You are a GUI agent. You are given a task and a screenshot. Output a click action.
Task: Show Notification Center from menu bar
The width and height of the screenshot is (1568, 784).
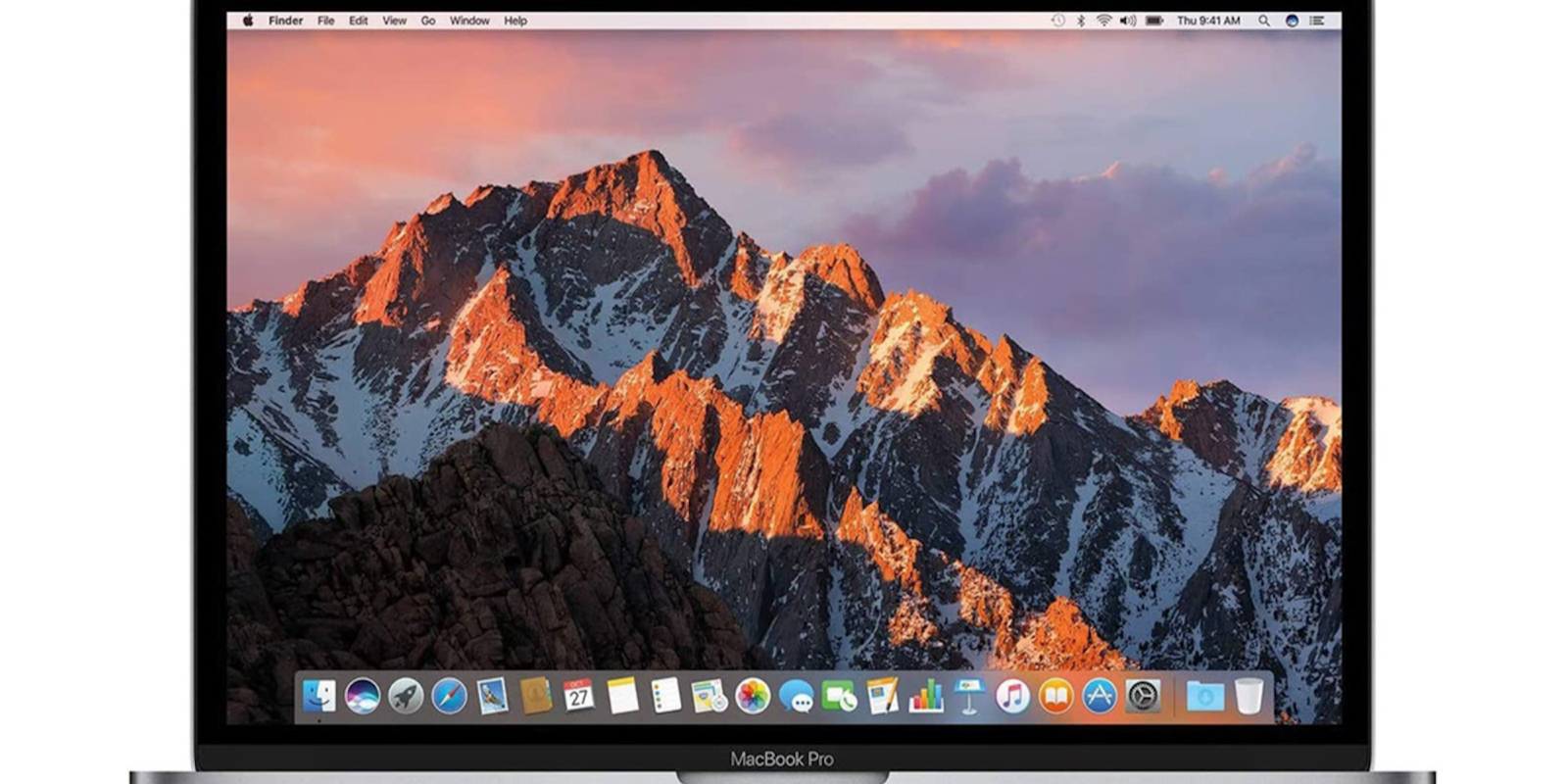coord(1318,21)
